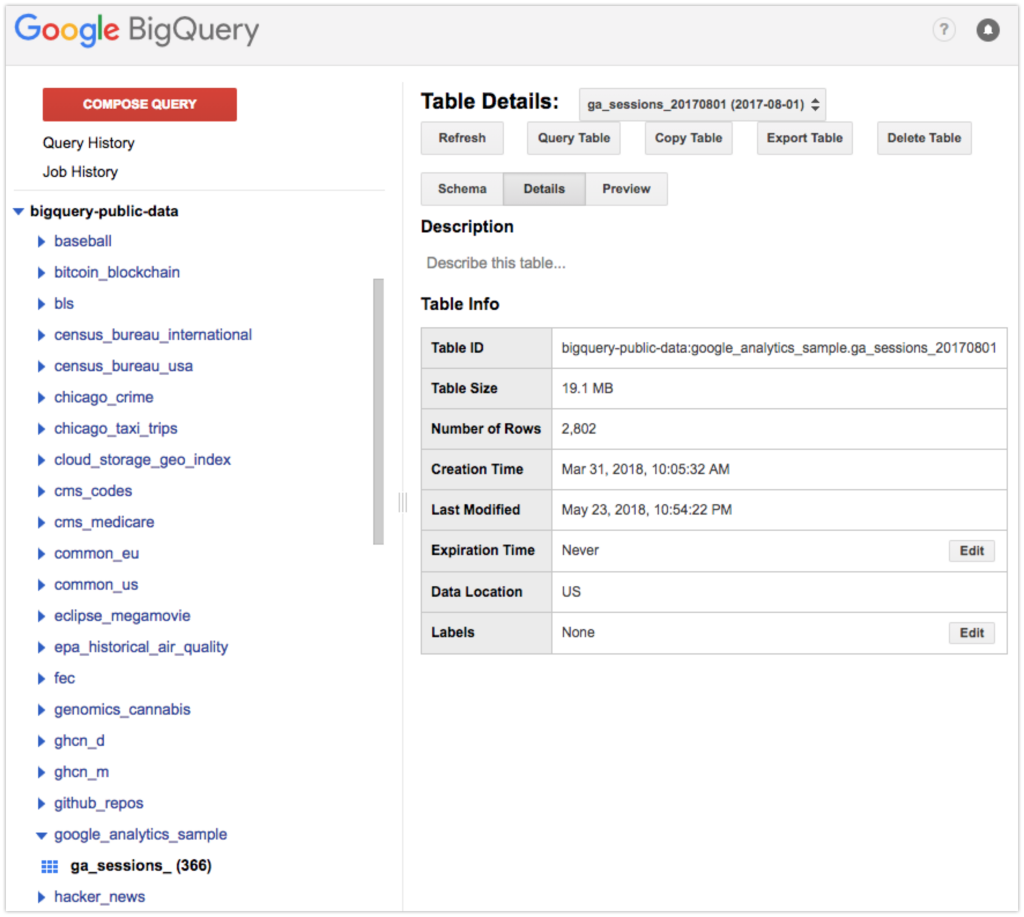The width and height of the screenshot is (1024, 917).
Task: Switch to the Schema tab
Action: pos(462,189)
